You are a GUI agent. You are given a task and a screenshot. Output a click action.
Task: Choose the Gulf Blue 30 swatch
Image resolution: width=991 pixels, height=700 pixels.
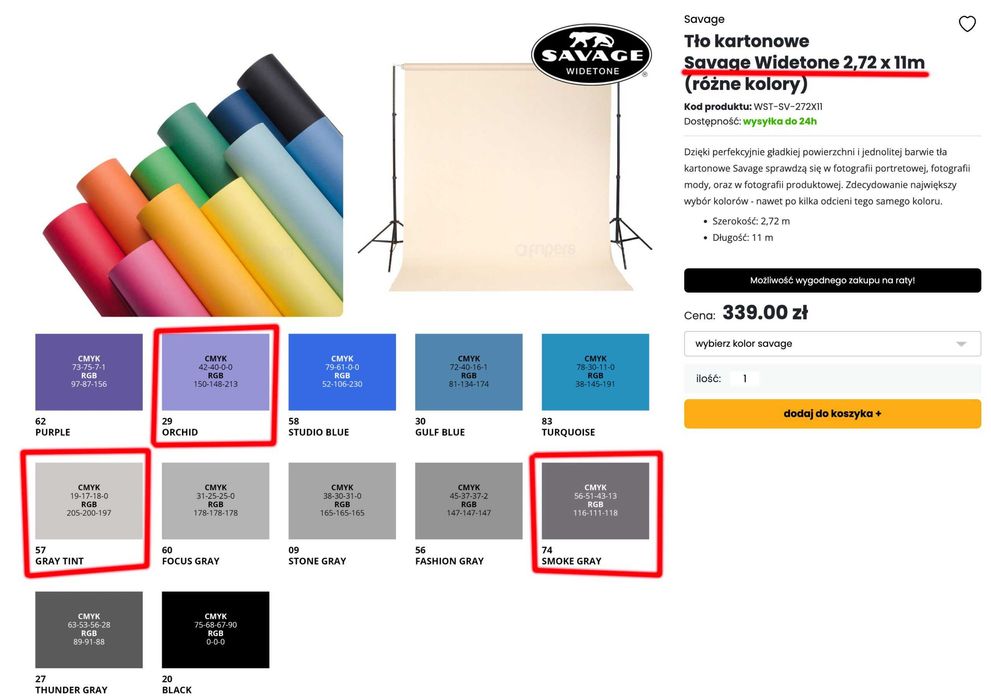[468, 372]
